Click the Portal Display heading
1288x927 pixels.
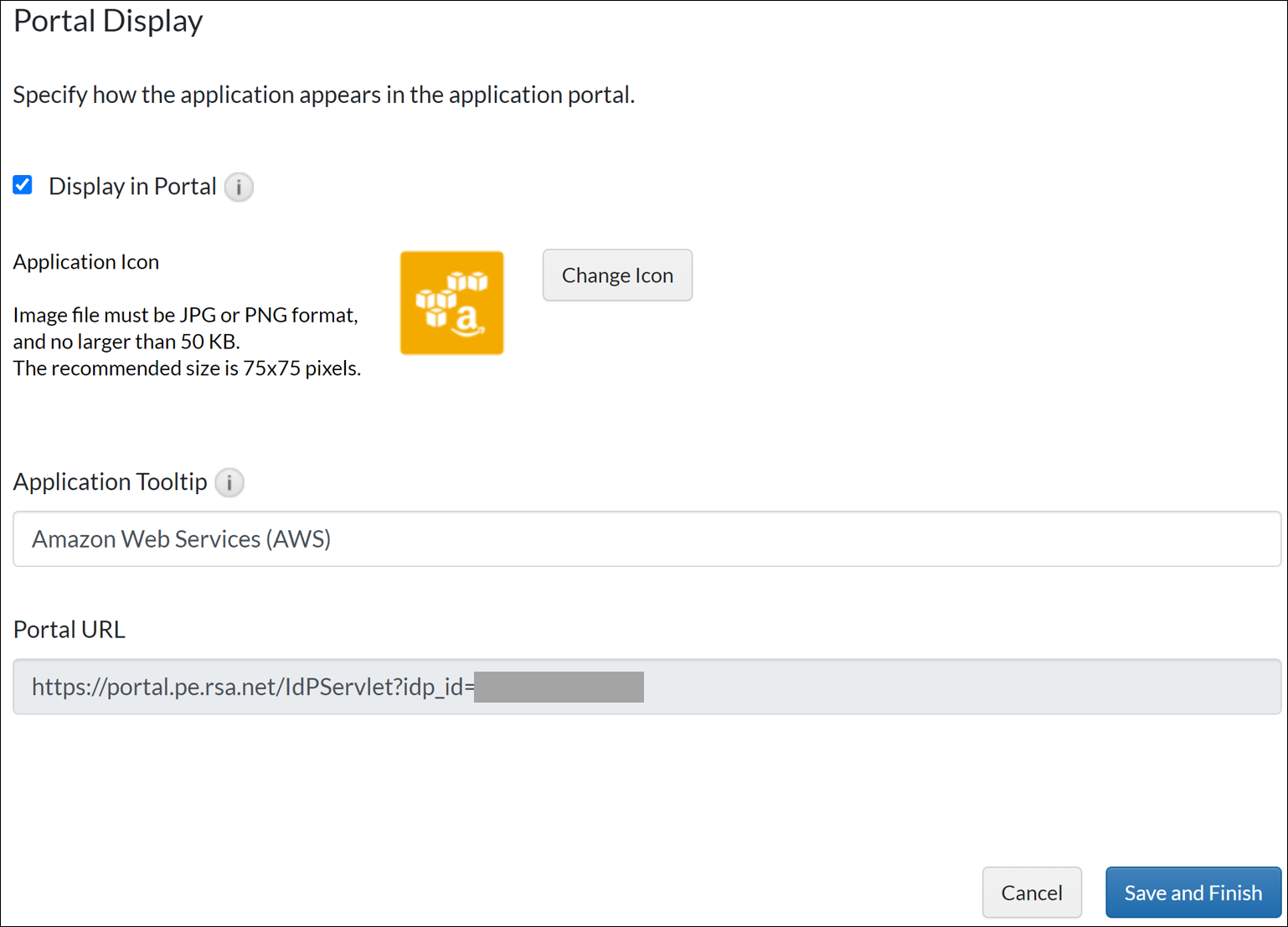click(x=108, y=21)
